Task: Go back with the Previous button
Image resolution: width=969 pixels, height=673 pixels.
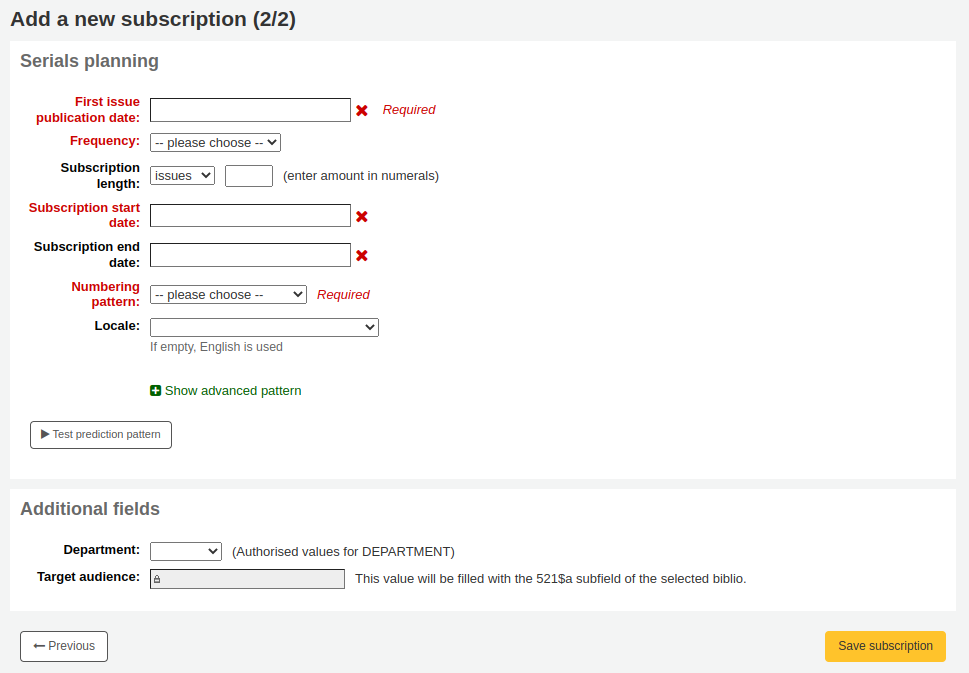Action: (64, 646)
